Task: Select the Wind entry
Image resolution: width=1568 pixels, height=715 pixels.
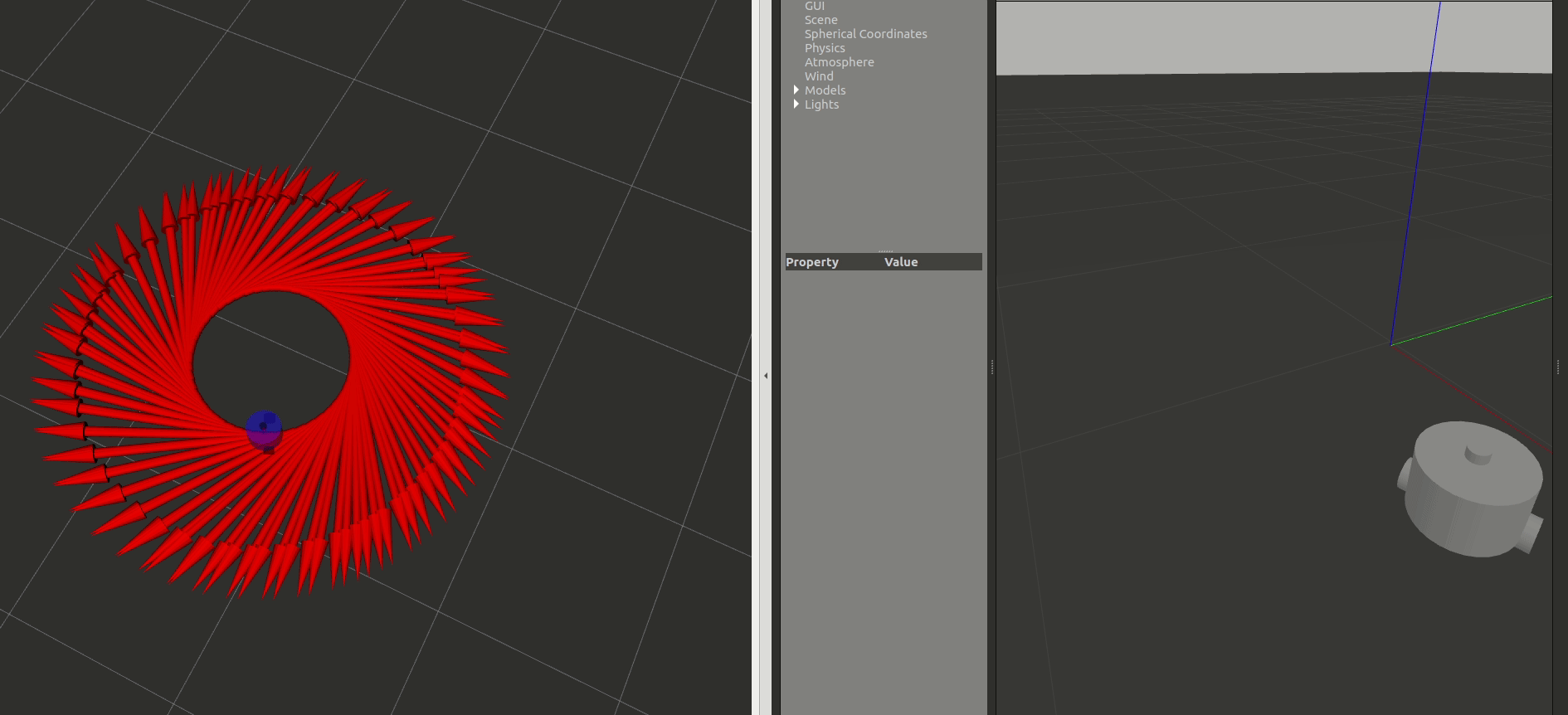Action: click(x=819, y=76)
